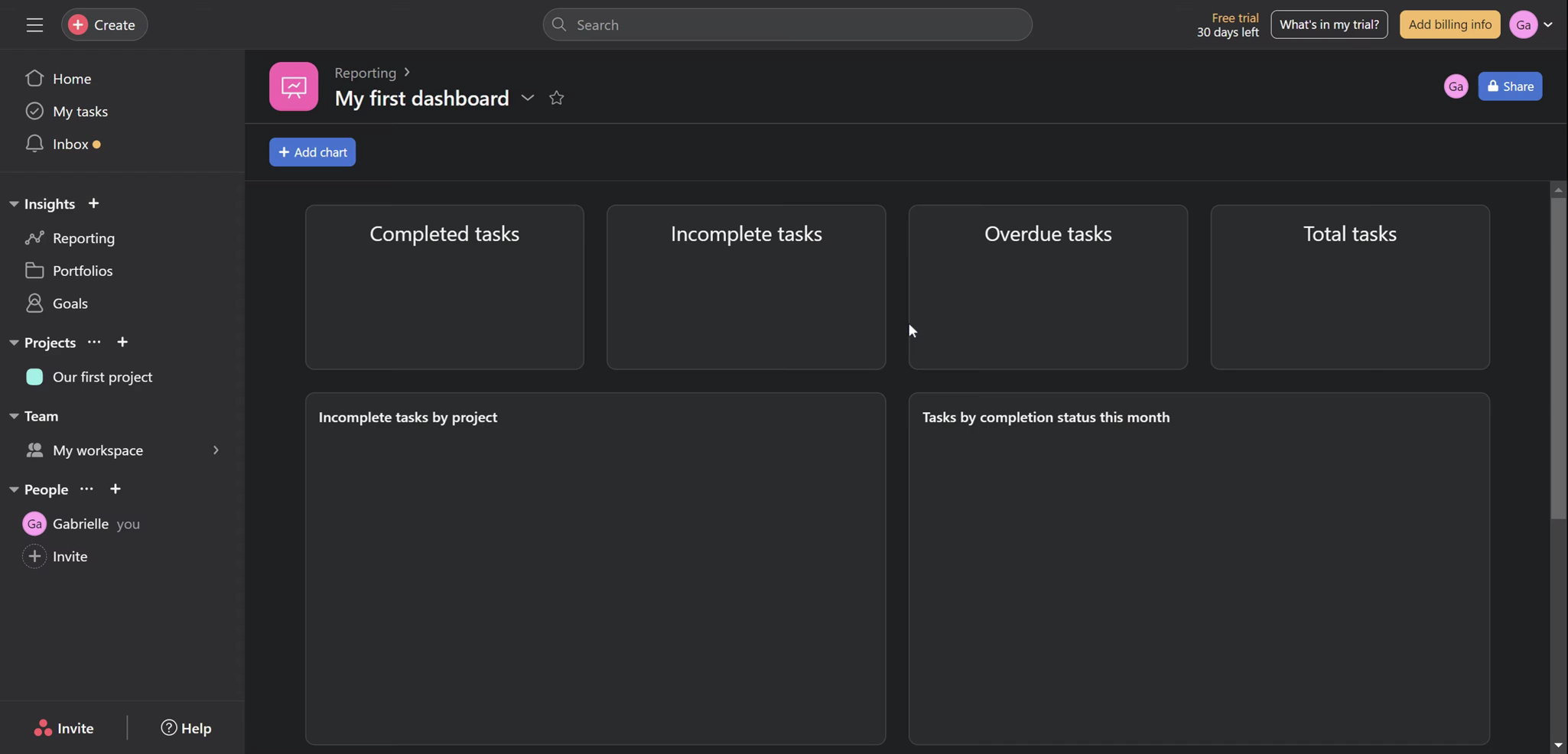Click the scrollbar down arrow
The image size is (1568, 754).
coord(1558,745)
